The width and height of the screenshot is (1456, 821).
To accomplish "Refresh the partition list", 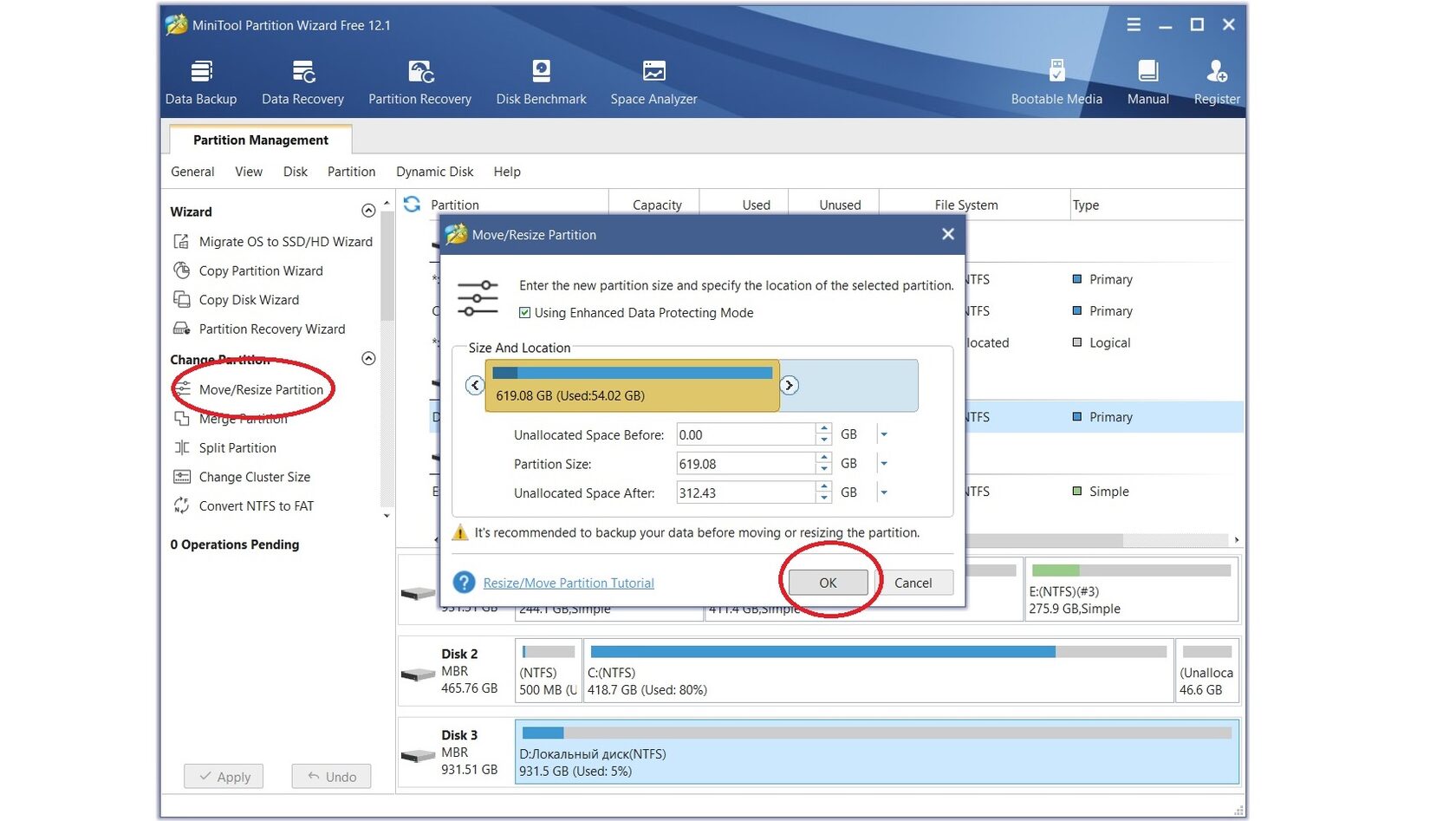I will point(412,204).
